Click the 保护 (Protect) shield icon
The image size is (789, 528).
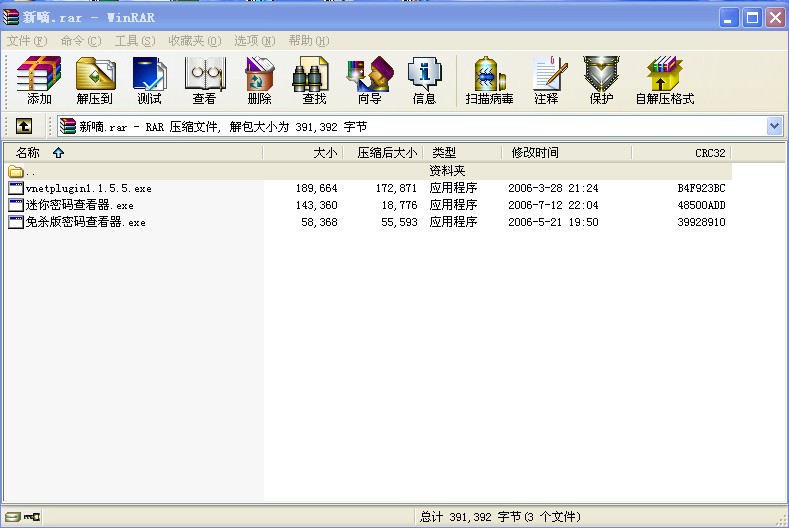point(601,80)
